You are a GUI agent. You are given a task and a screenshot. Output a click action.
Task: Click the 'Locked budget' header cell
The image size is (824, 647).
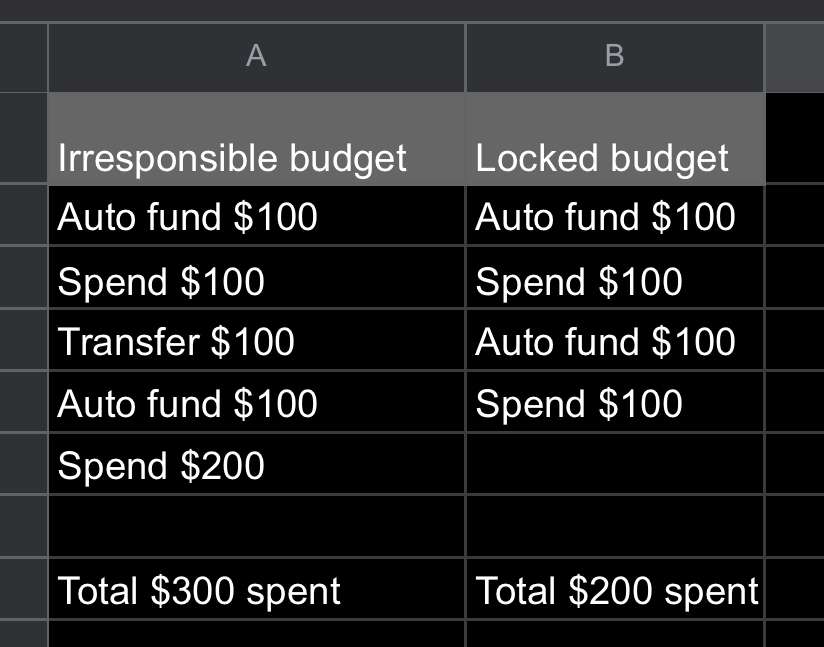point(615,139)
